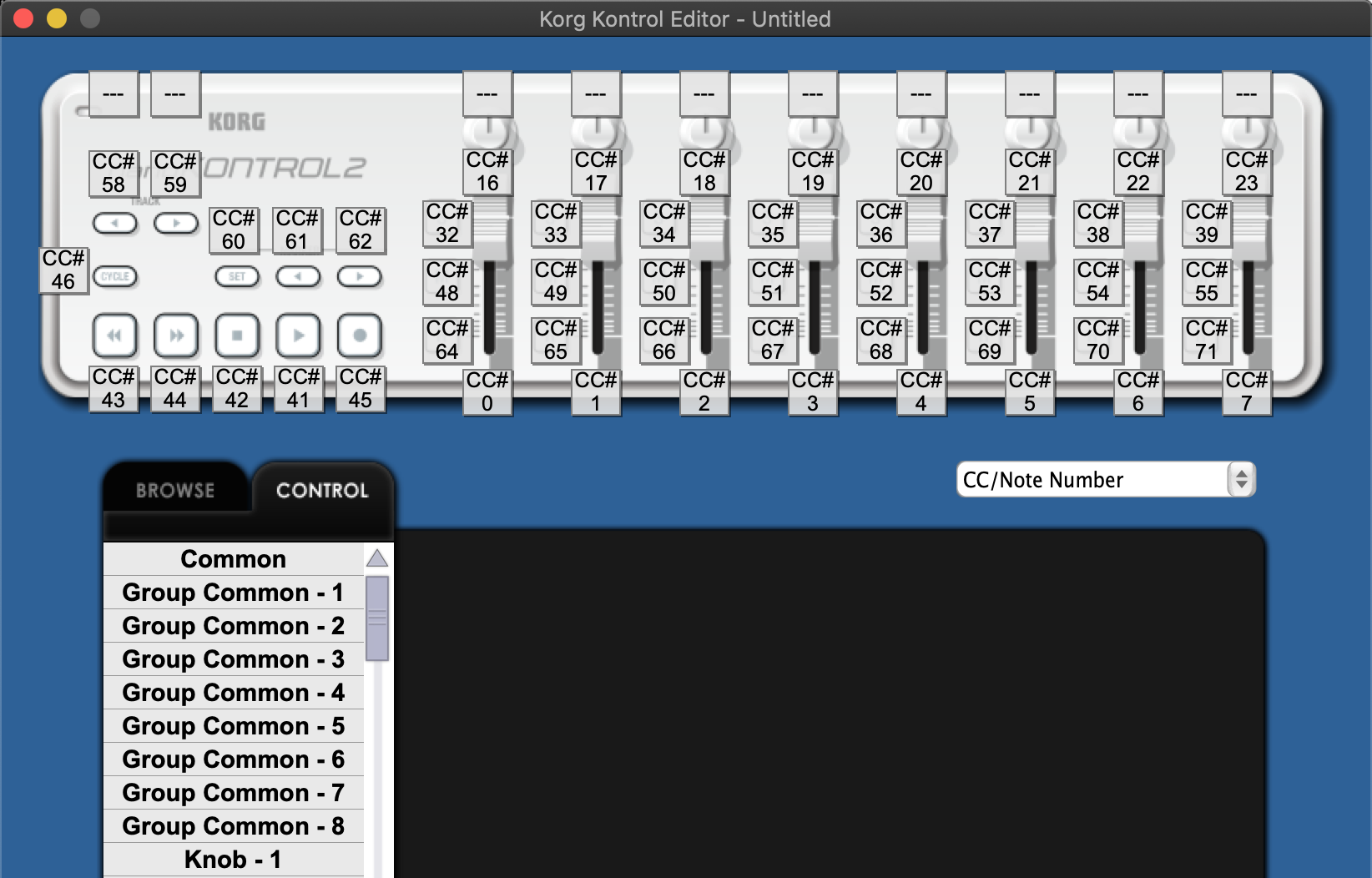Select Group Common - 3 in list

(234, 659)
